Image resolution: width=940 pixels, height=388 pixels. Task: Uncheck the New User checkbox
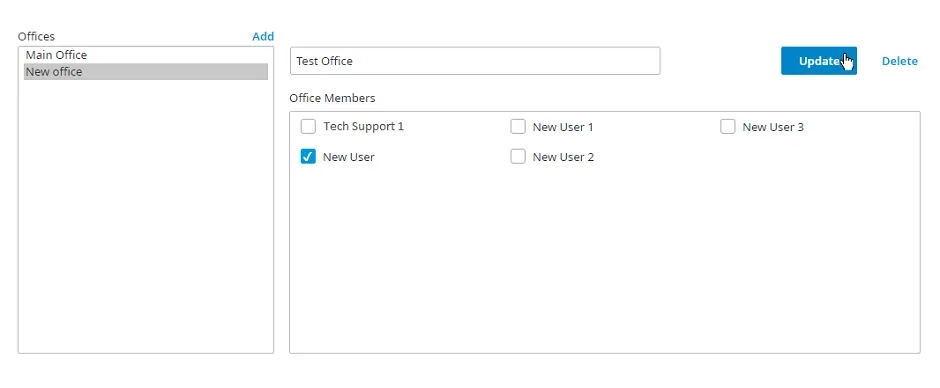click(308, 157)
